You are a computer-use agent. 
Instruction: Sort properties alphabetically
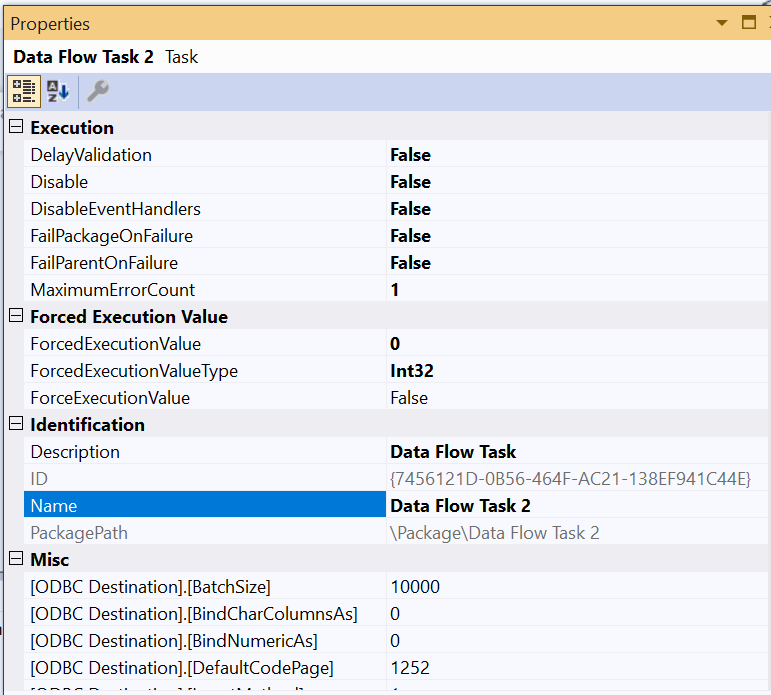click(58, 91)
